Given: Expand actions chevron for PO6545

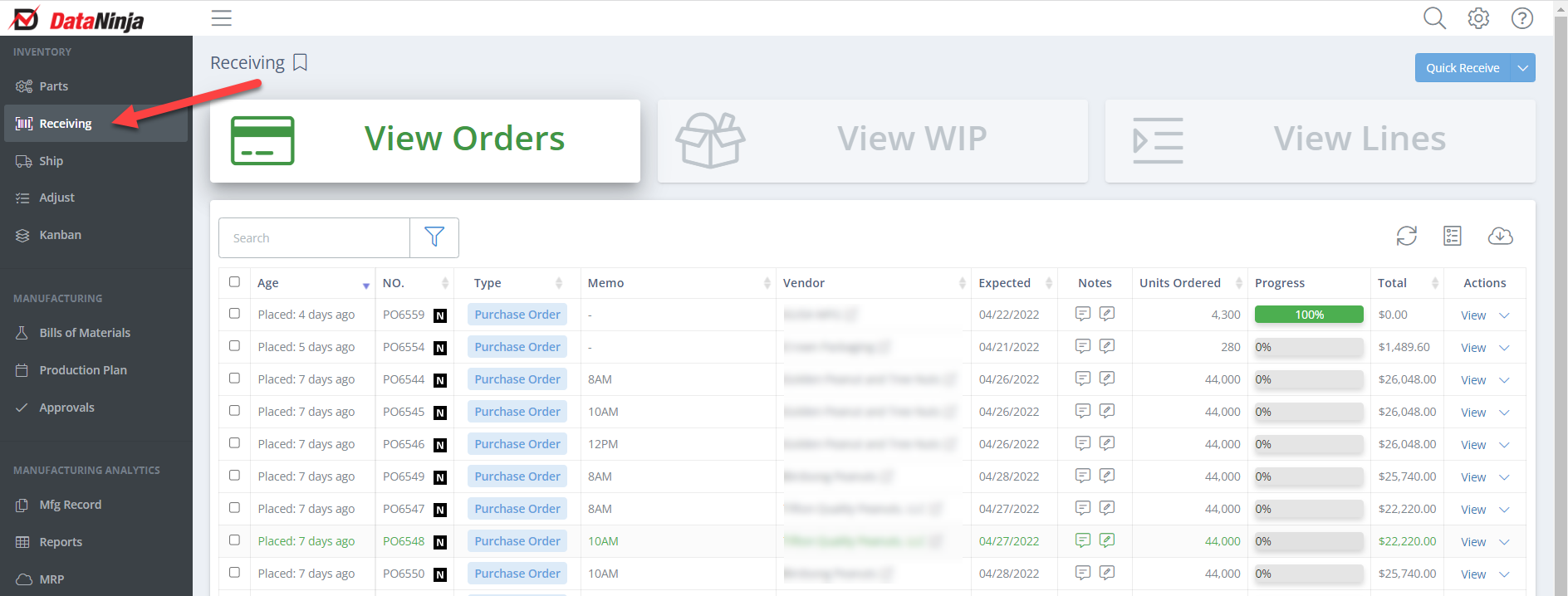Looking at the screenshot, I should [1504, 413].
